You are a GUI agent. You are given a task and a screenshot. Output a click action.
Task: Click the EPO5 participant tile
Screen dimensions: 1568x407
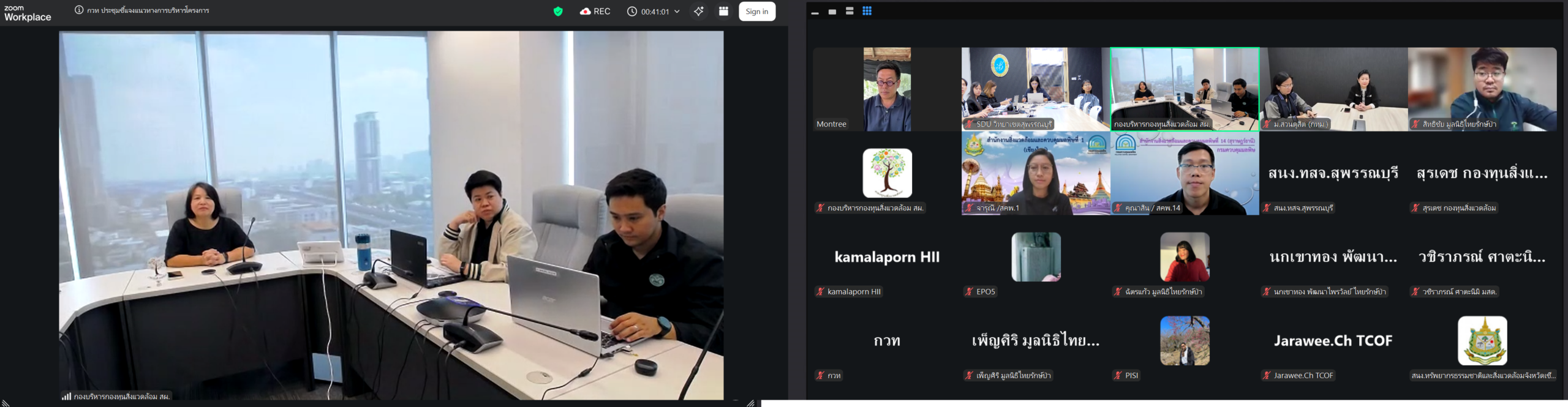[1035, 257]
